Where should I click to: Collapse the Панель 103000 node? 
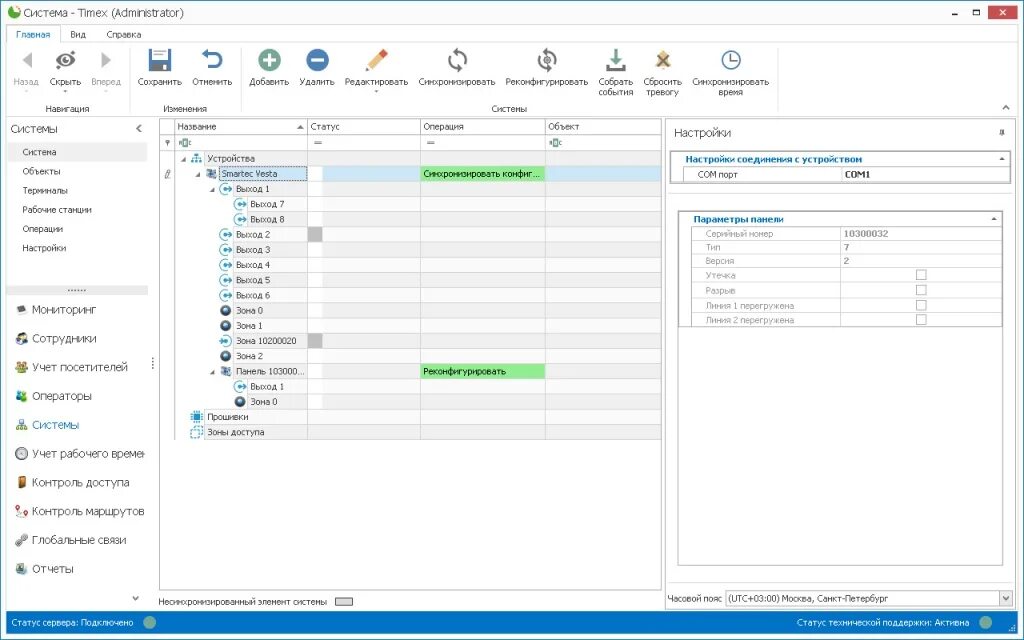(212, 372)
